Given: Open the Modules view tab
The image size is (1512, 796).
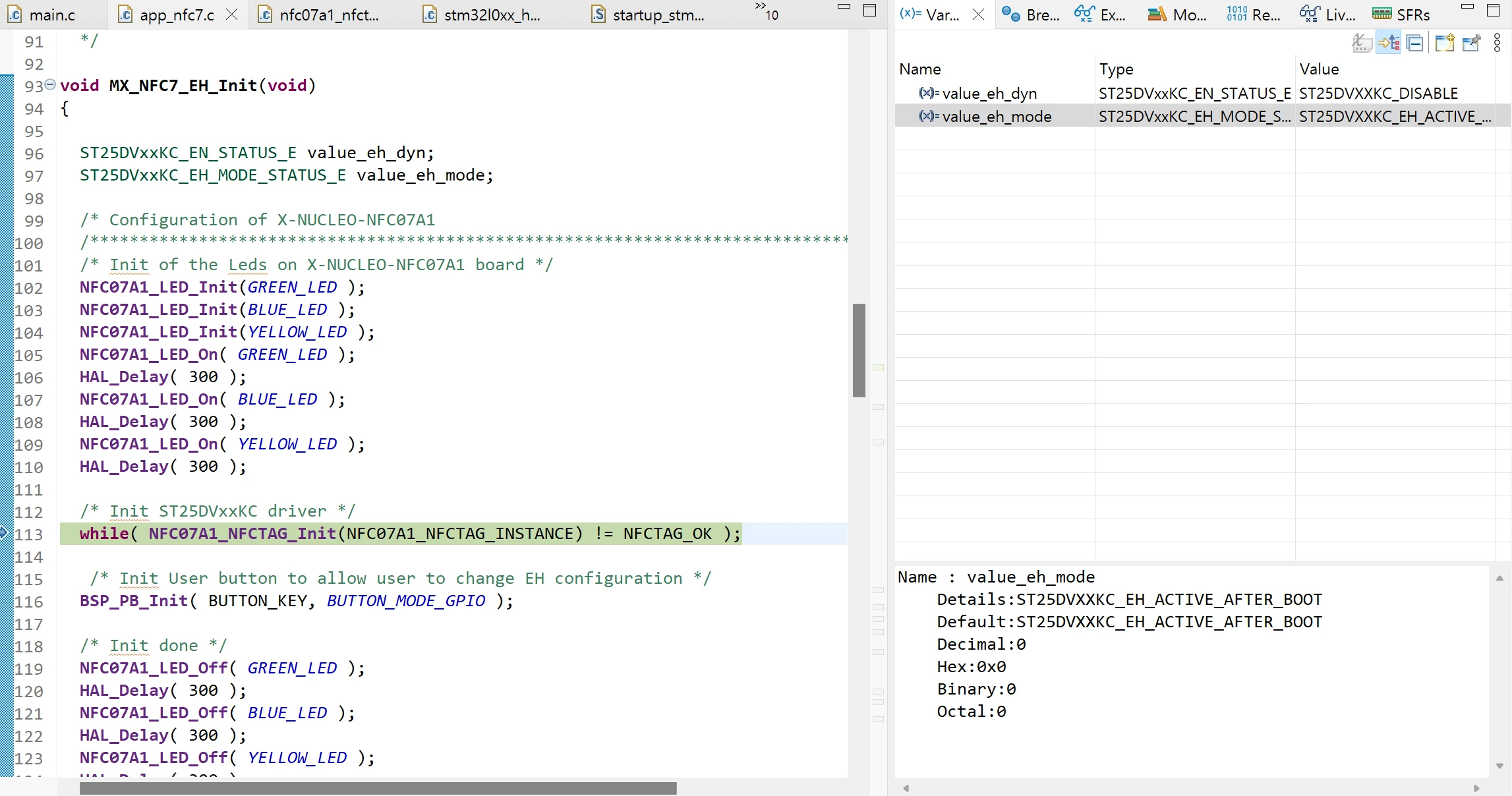Looking at the screenshot, I should pyautogui.click(x=1177, y=14).
